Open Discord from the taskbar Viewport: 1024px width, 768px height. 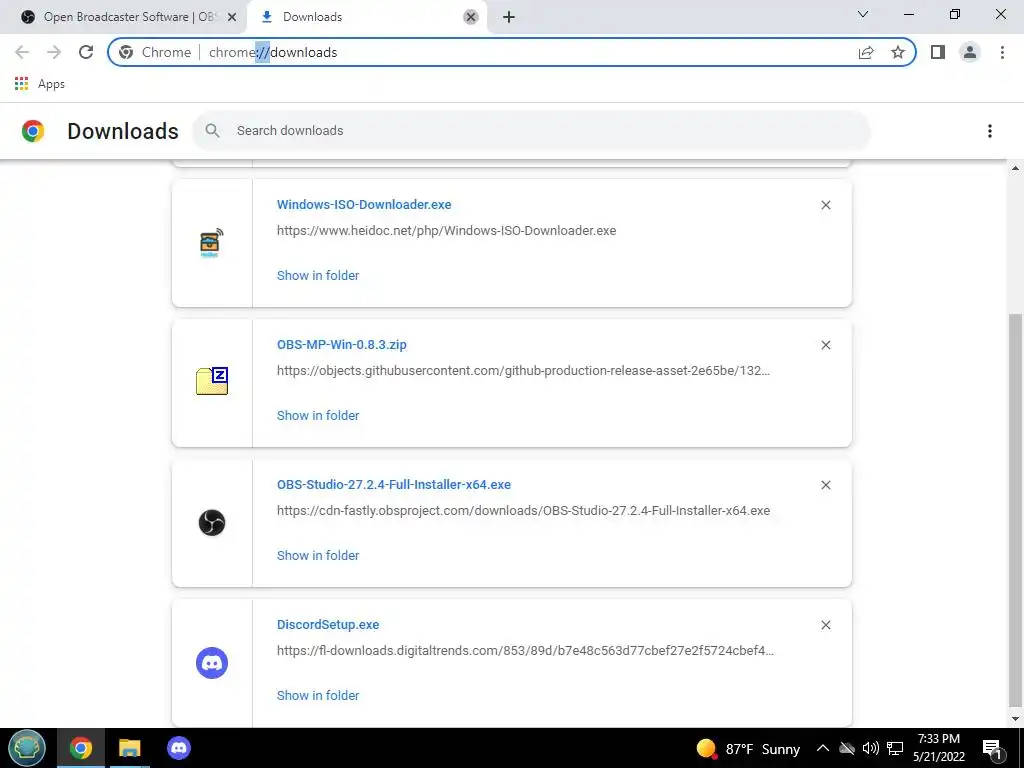(178, 748)
